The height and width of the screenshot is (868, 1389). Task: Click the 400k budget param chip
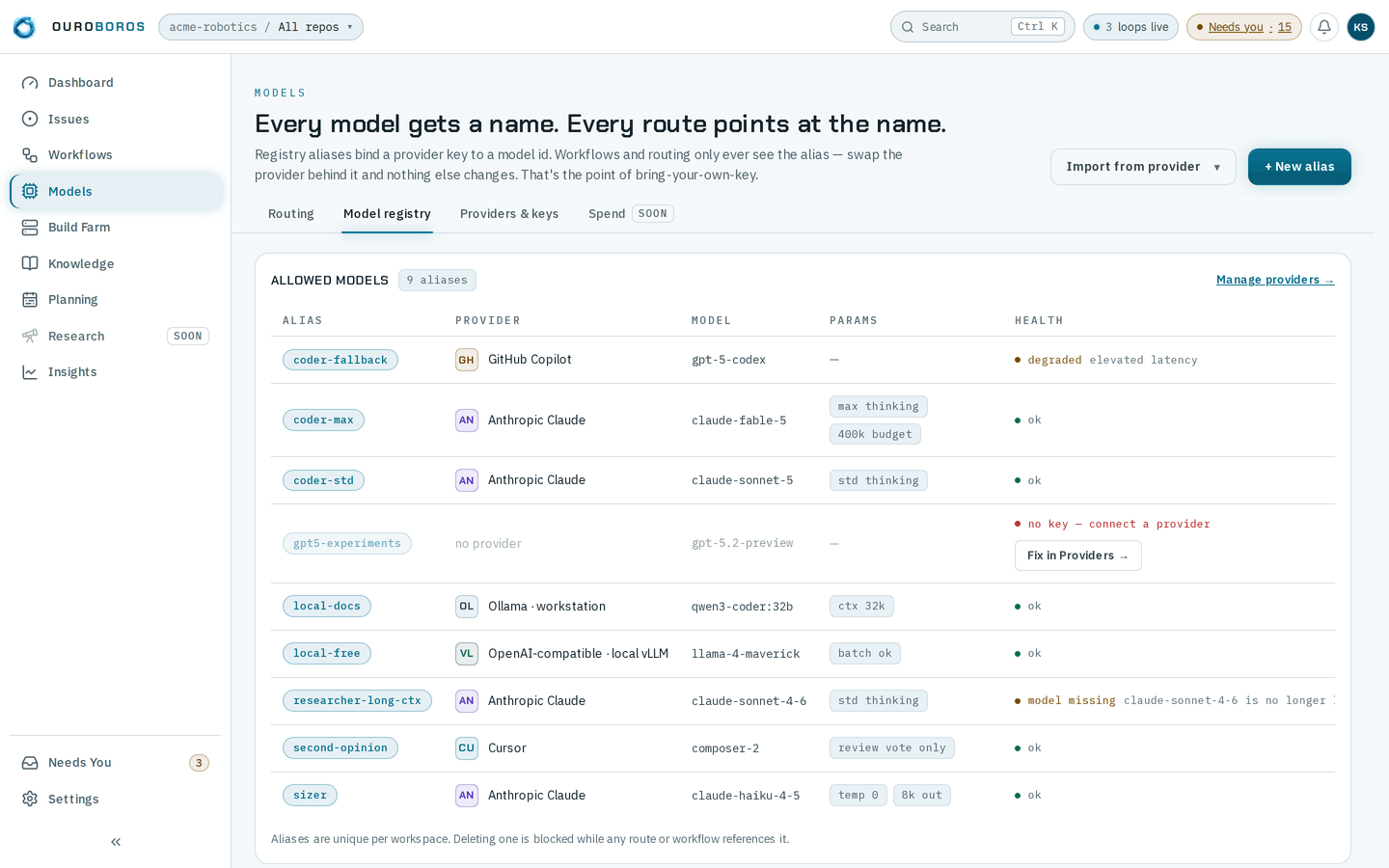pos(875,434)
